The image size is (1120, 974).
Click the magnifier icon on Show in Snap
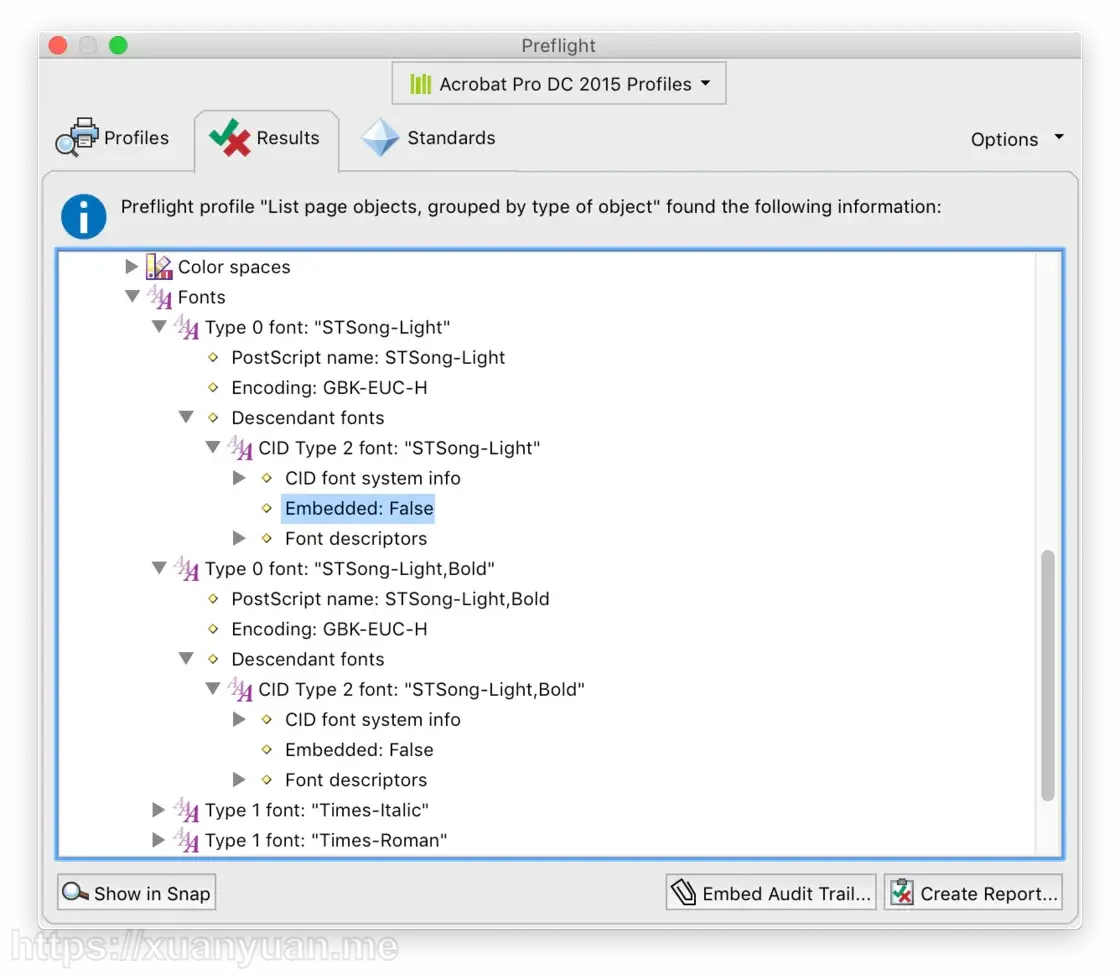point(75,892)
